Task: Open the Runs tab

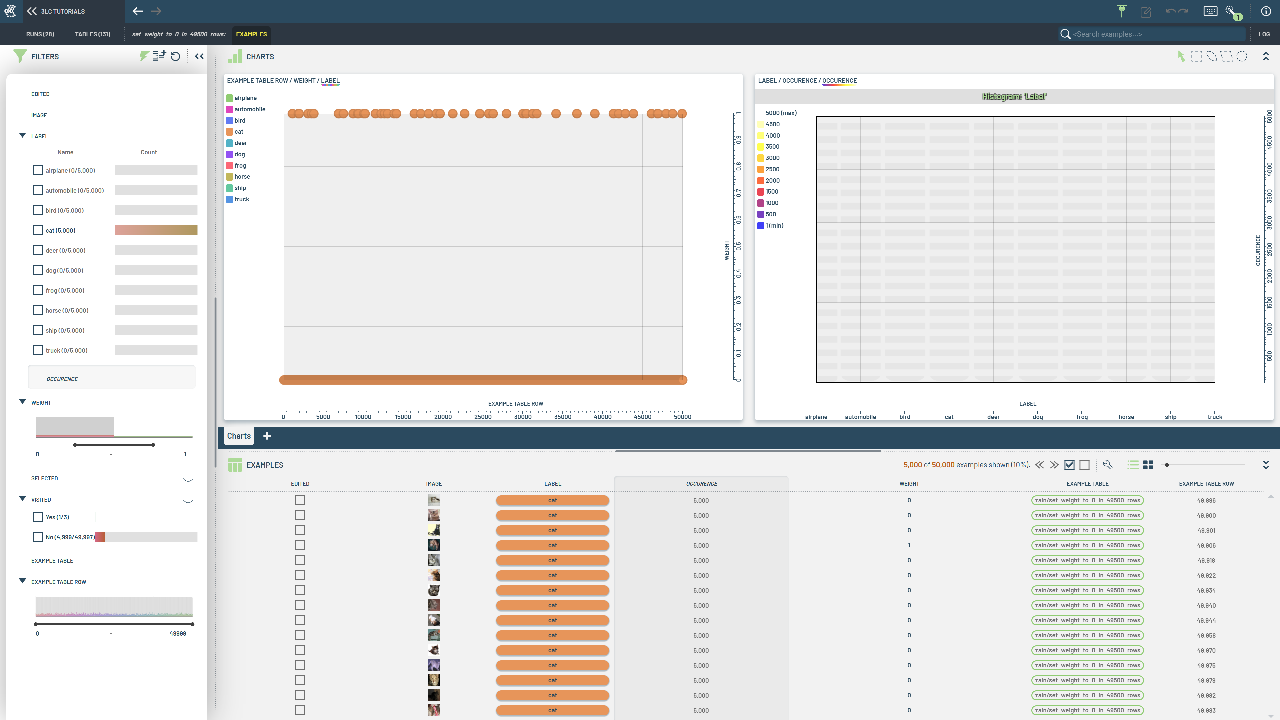Action: (x=40, y=34)
